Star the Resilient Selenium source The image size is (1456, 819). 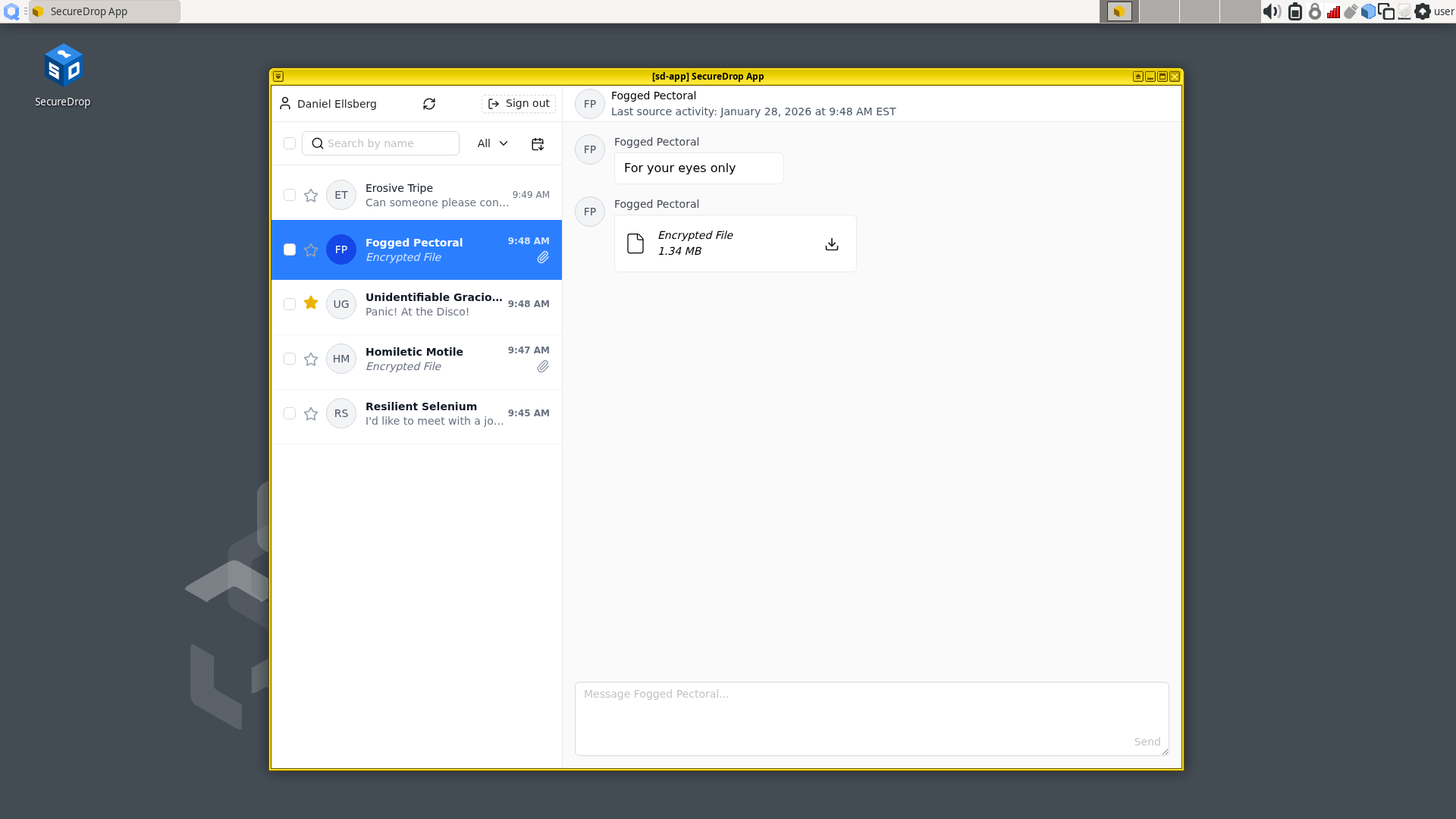click(311, 414)
